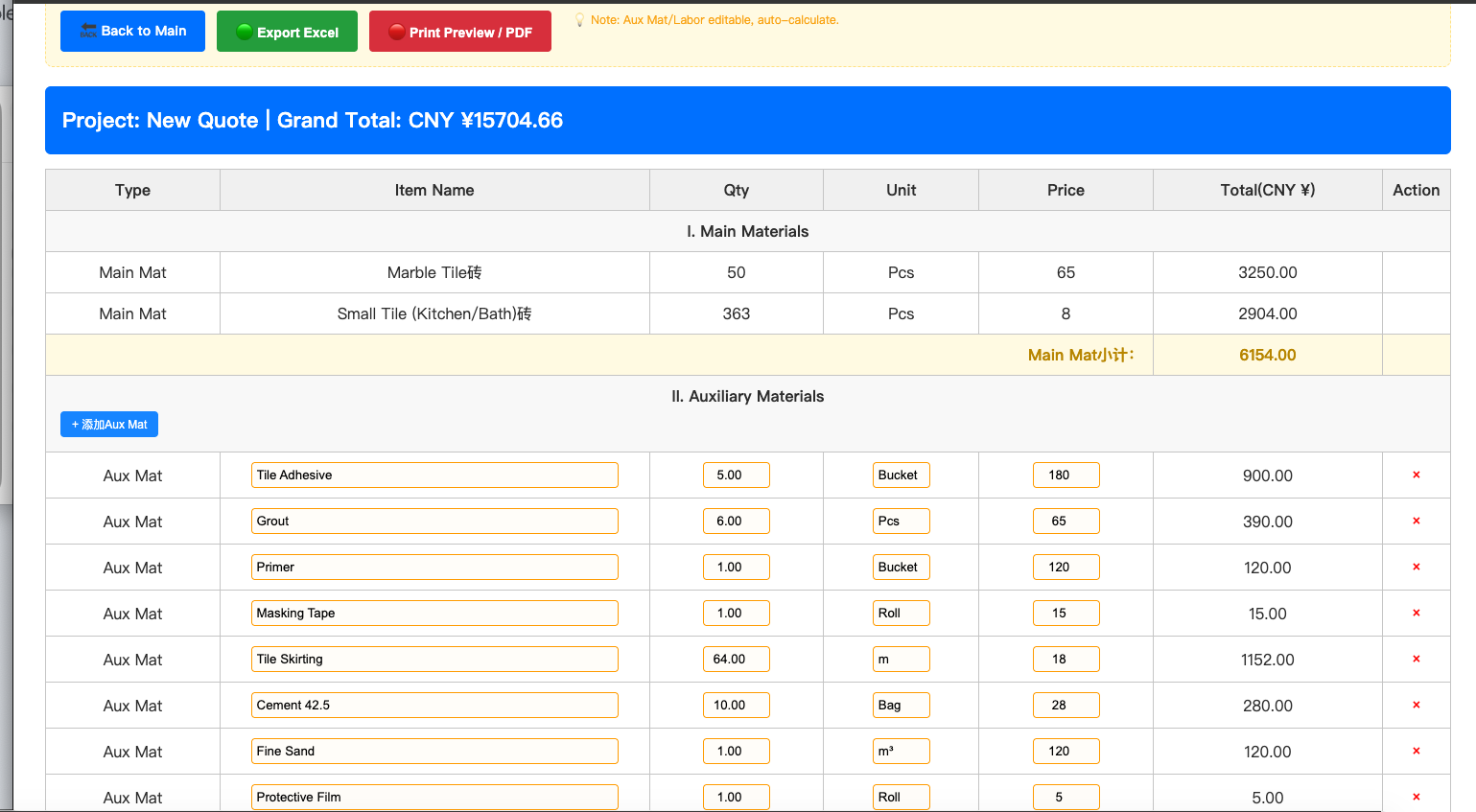The image size is (1476, 812).
Task: Select Marble Tile total 3250.00
Action: pyautogui.click(x=1268, y=273)
